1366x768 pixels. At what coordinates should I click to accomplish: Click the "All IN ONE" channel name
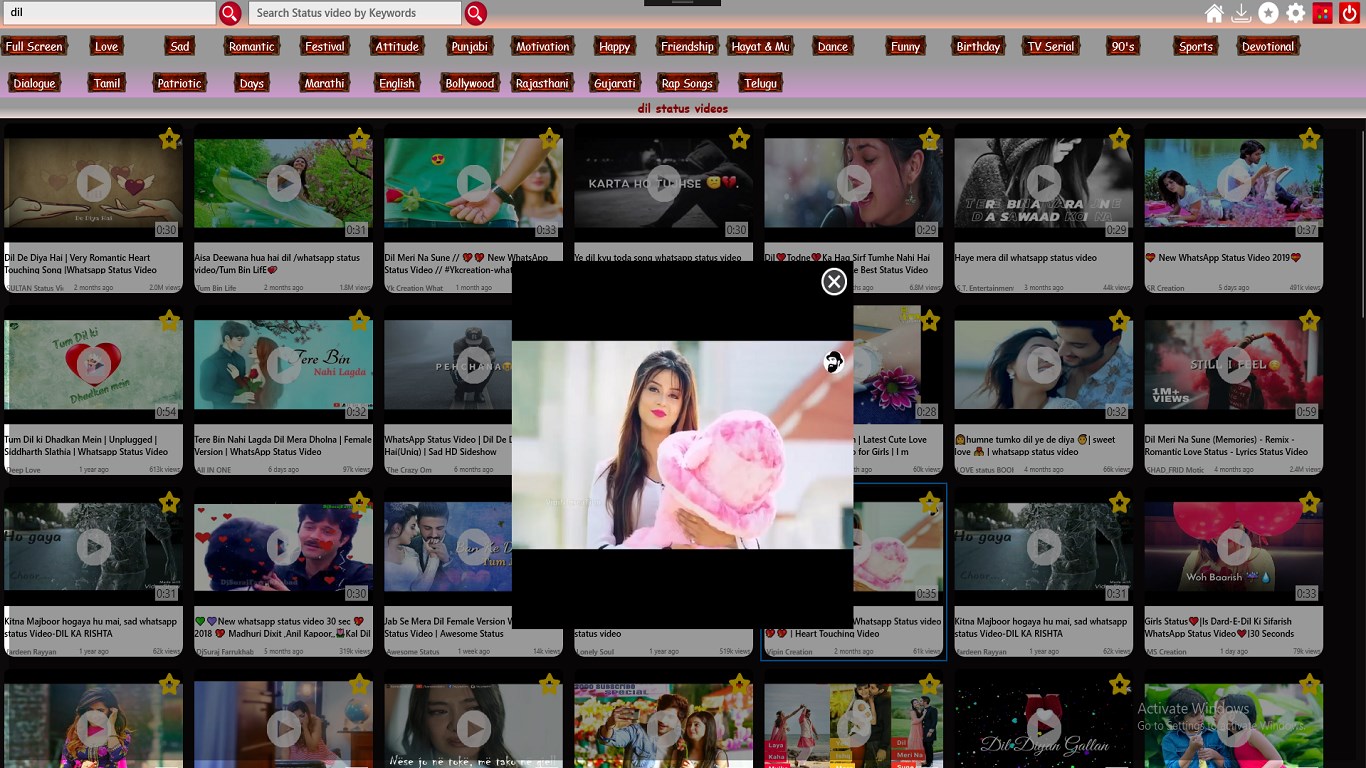point(213,470)
